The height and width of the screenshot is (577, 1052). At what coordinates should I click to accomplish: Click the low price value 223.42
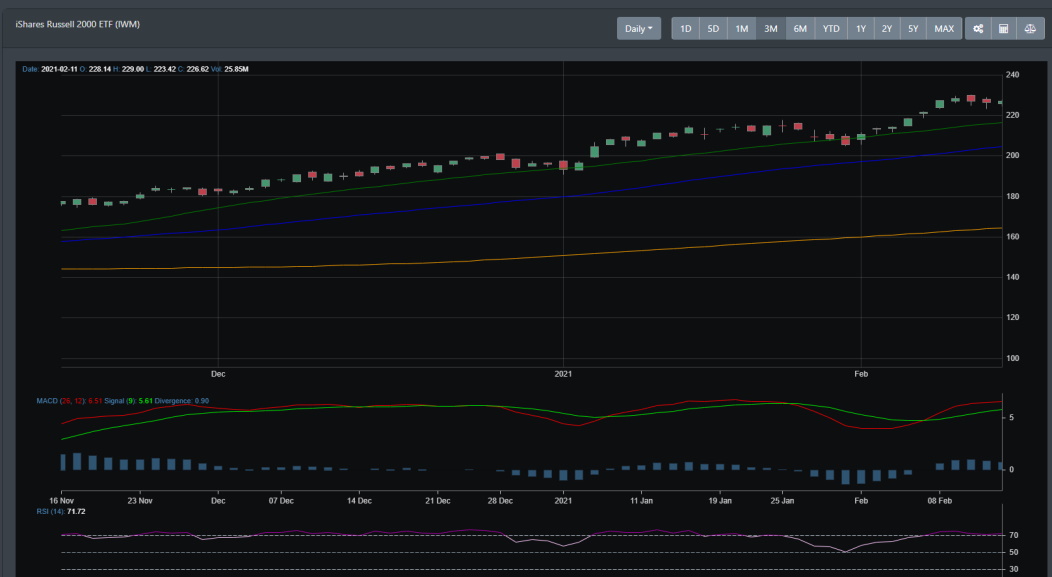(x=164, y=69)
